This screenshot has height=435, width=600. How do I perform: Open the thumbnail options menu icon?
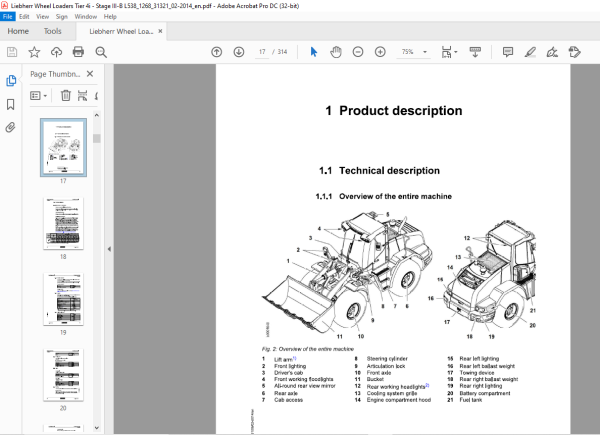tap(39, 95)
